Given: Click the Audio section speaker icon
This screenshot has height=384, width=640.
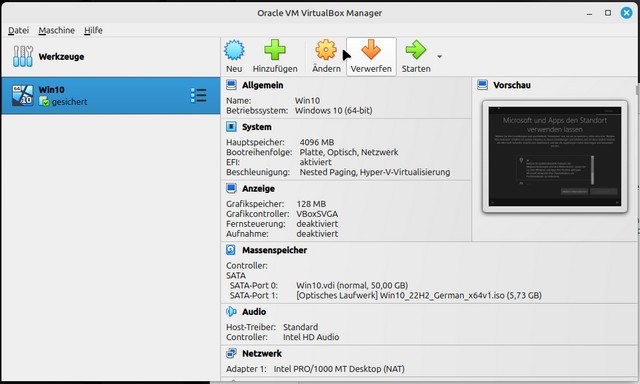Looking at the screenshot, I should tap(231, 311).
